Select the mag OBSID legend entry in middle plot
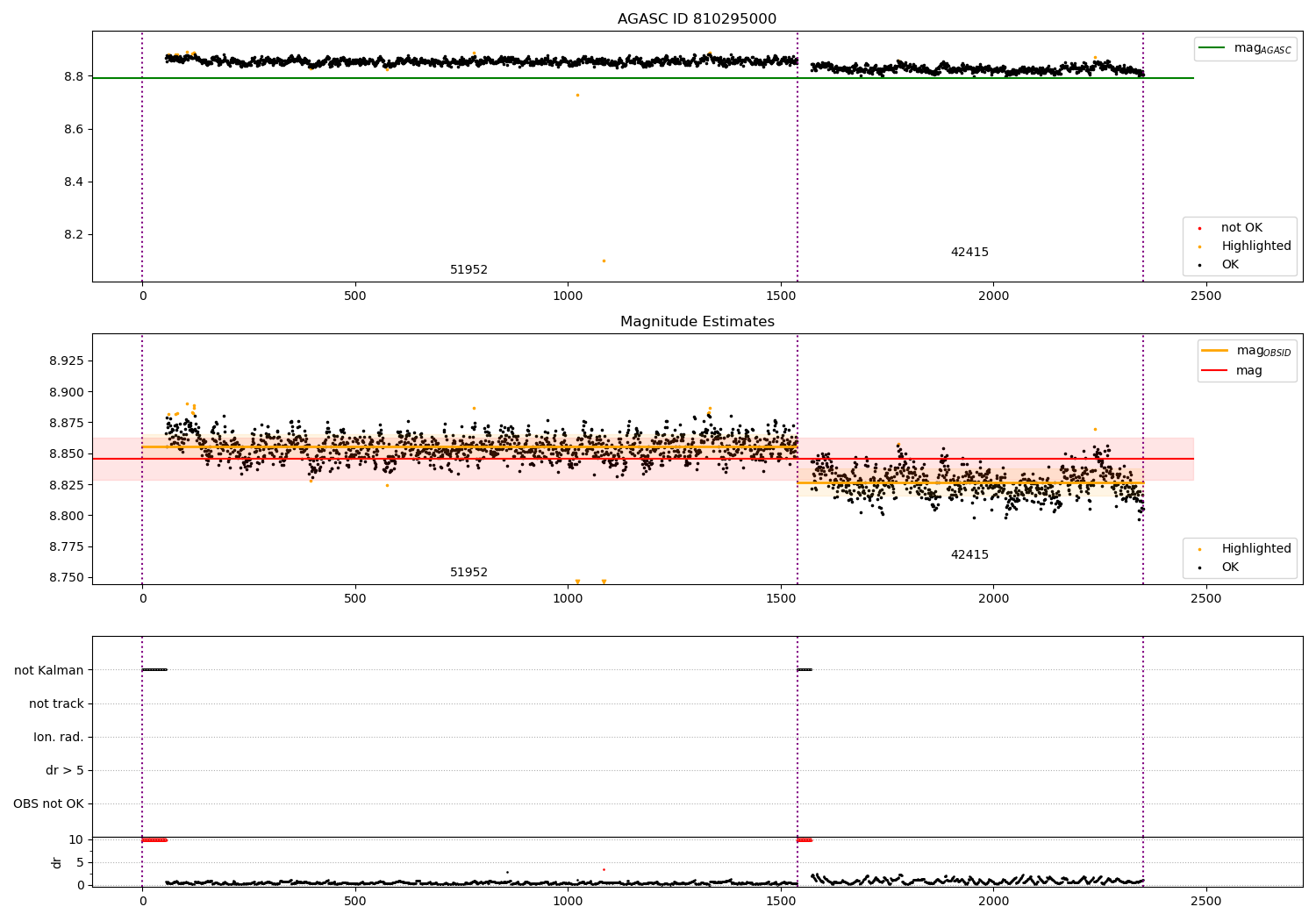This screenshot has height=921, width=1316. tap(1246, 351)
